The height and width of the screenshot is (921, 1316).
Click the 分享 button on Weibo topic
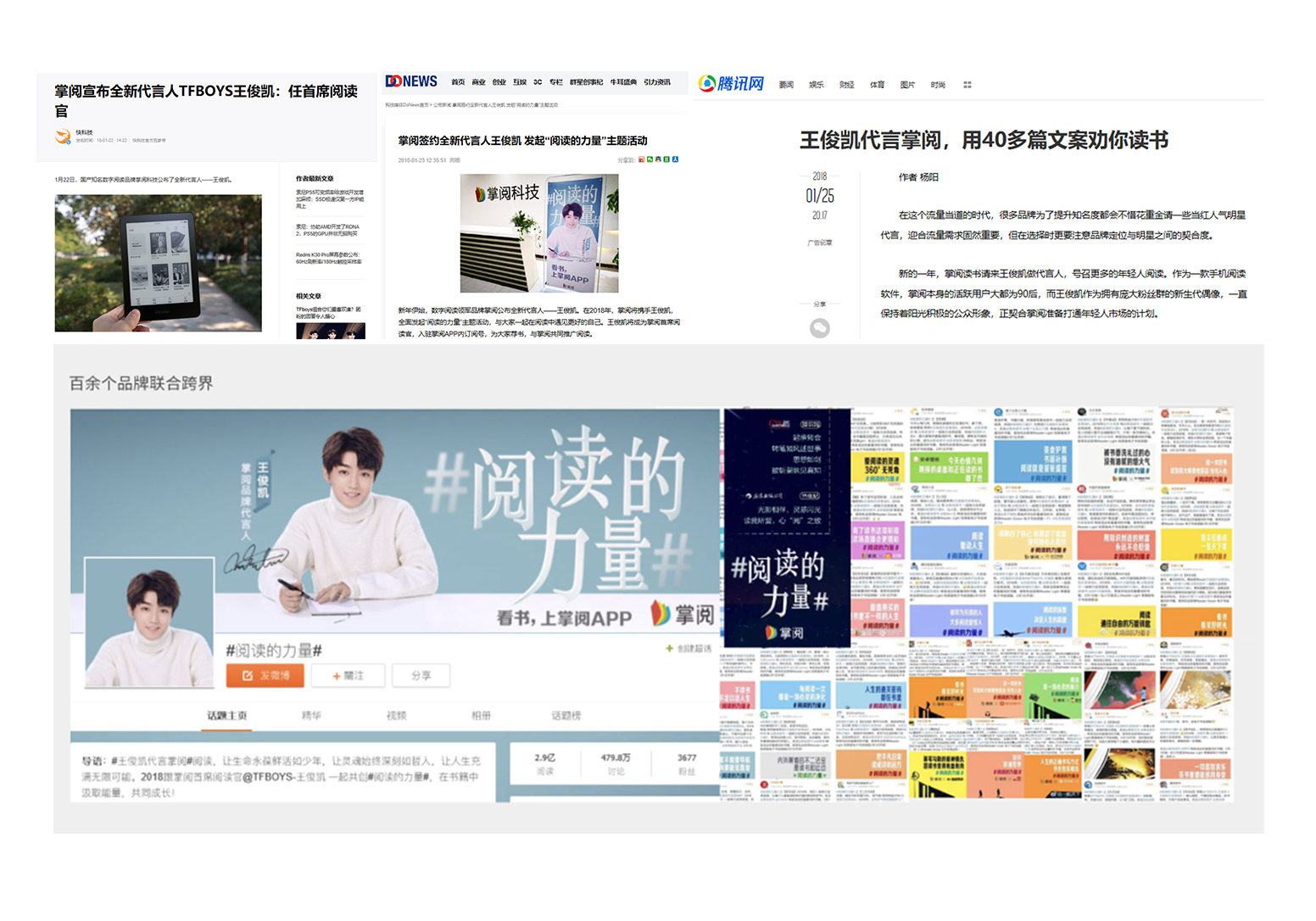(421, 675)
